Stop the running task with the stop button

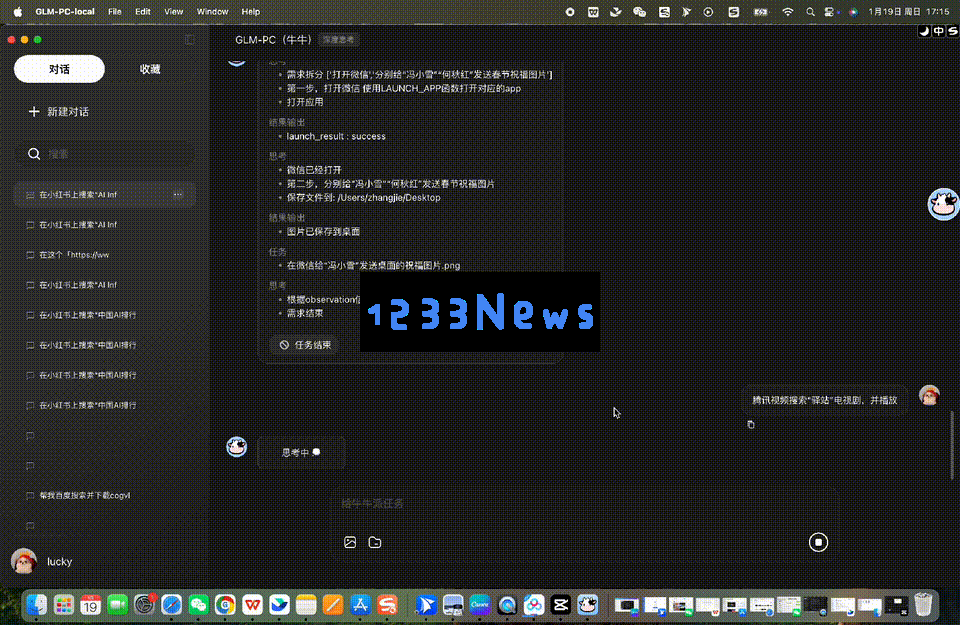pos(818,542)
